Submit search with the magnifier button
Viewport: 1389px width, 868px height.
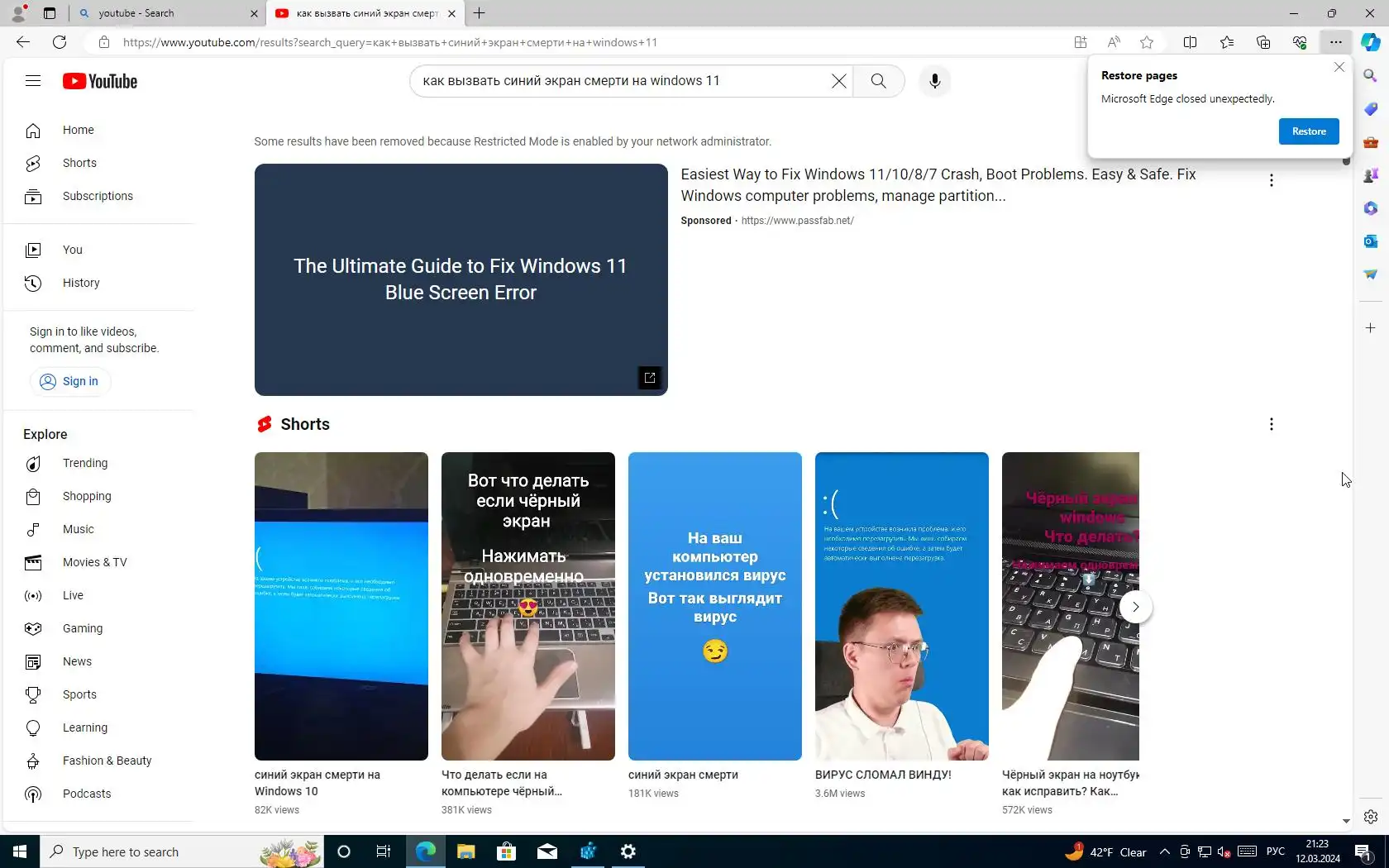[878, 81]
